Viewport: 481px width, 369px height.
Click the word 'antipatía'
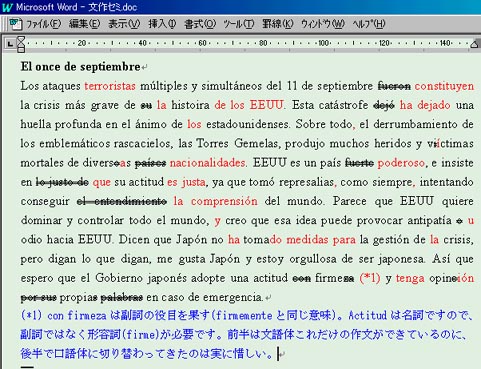coord(429,221)
